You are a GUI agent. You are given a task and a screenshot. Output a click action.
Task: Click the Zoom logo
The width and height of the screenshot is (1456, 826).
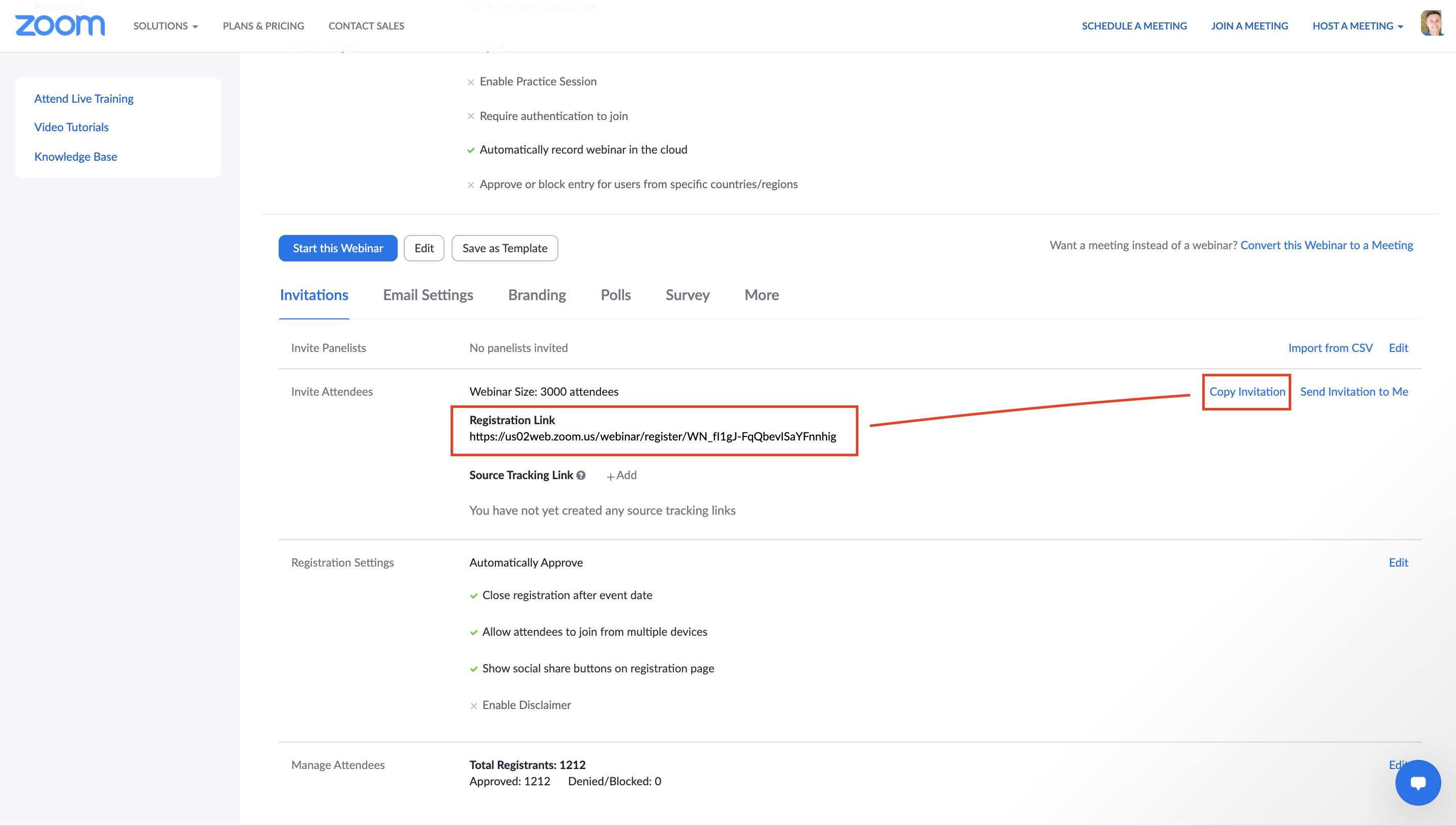(x=60, y=25)
